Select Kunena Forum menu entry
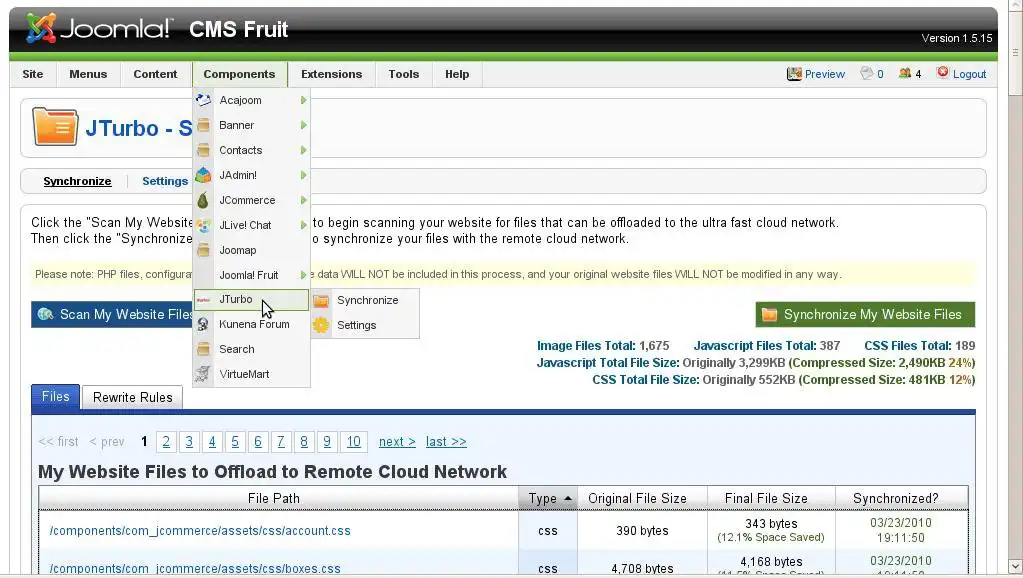 252,324
